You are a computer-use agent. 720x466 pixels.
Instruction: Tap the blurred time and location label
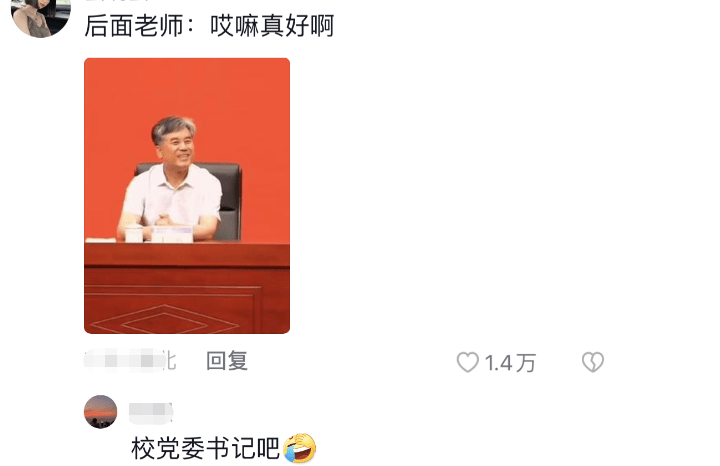coord(130,360)
